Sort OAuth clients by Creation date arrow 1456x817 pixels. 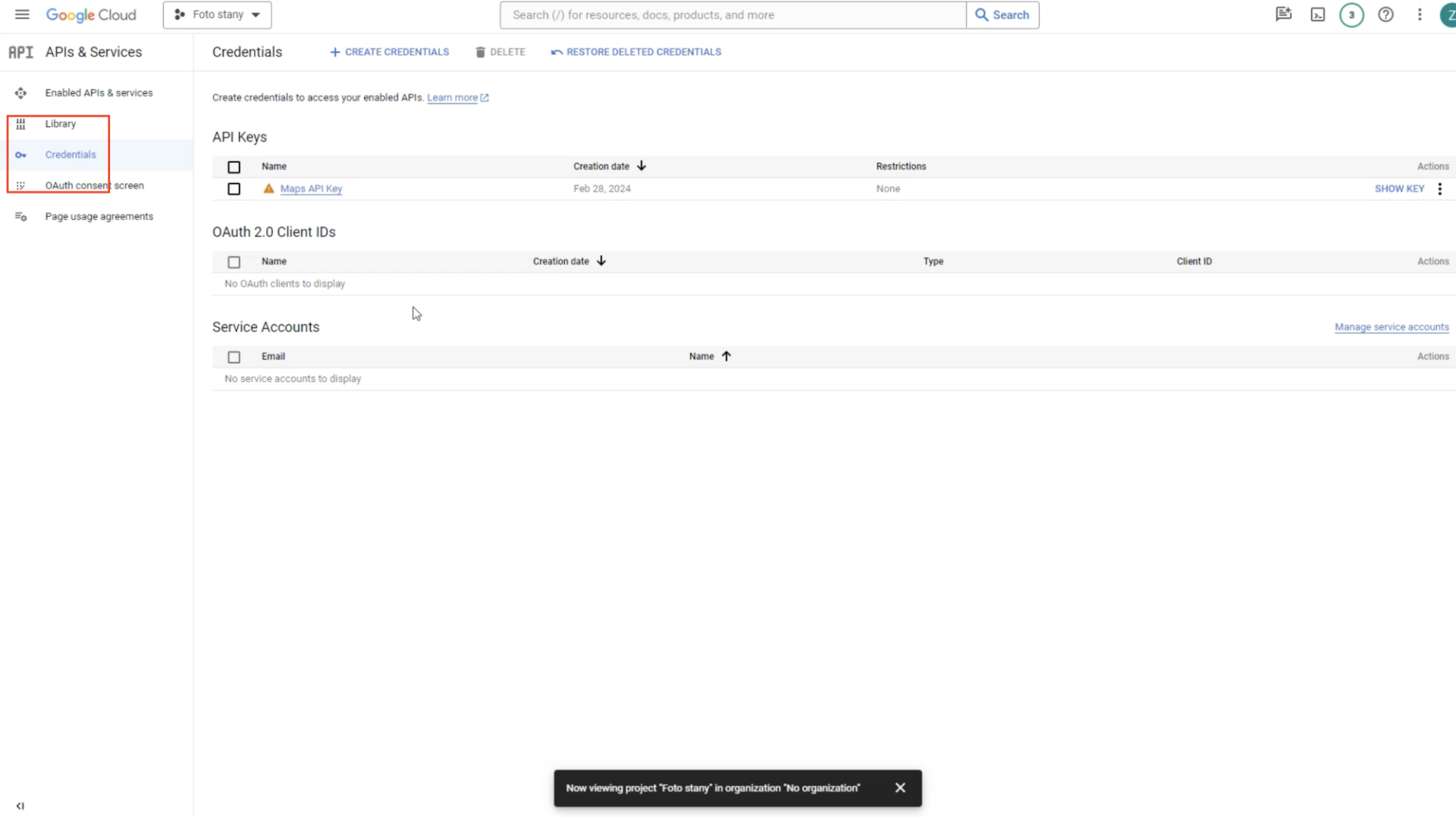tap(601, 261)
